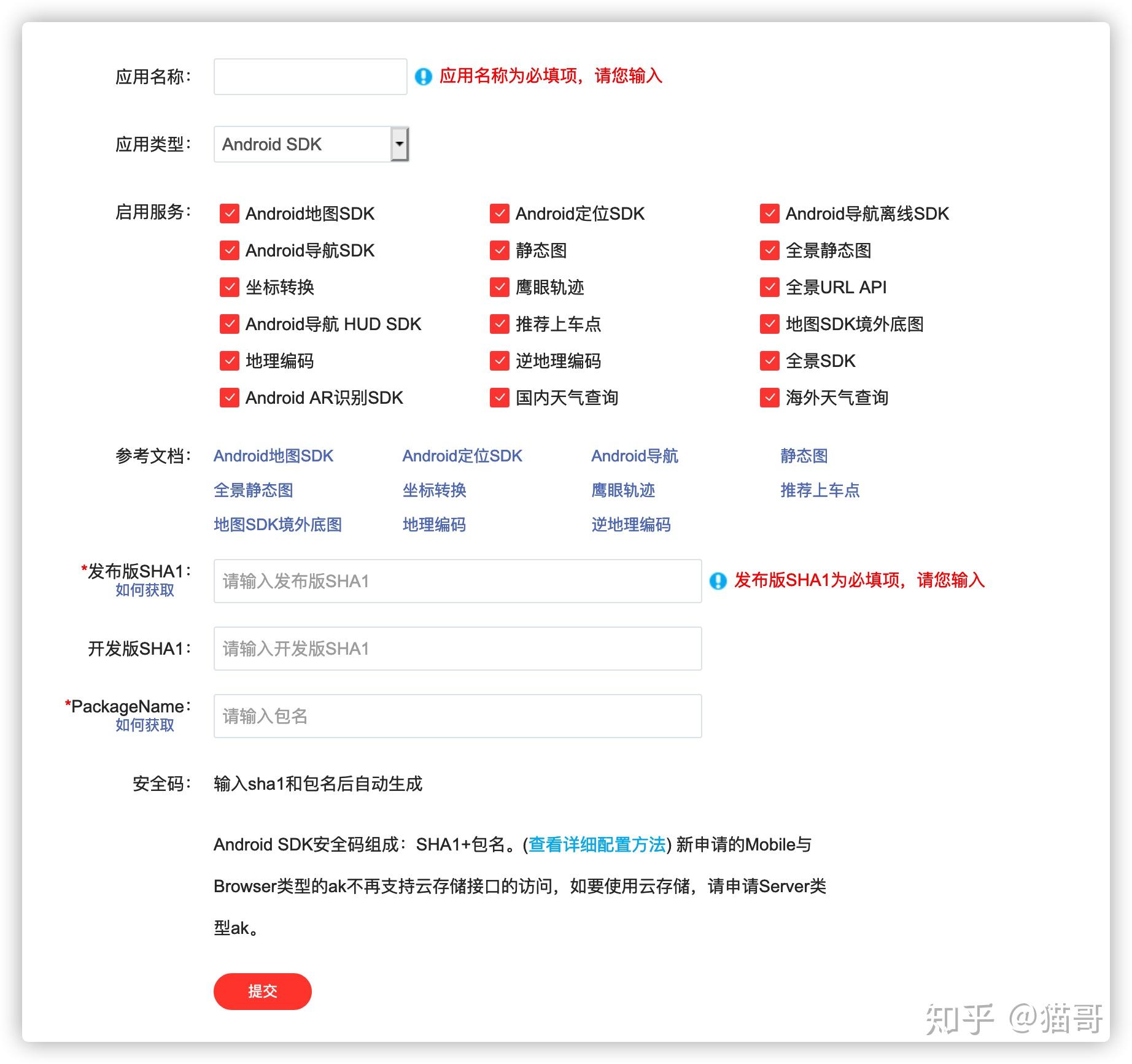The width and height of the screenshot is (1132, 1064).
Task: Disable the 静态图 service checkbox
Action: point(498,250)
